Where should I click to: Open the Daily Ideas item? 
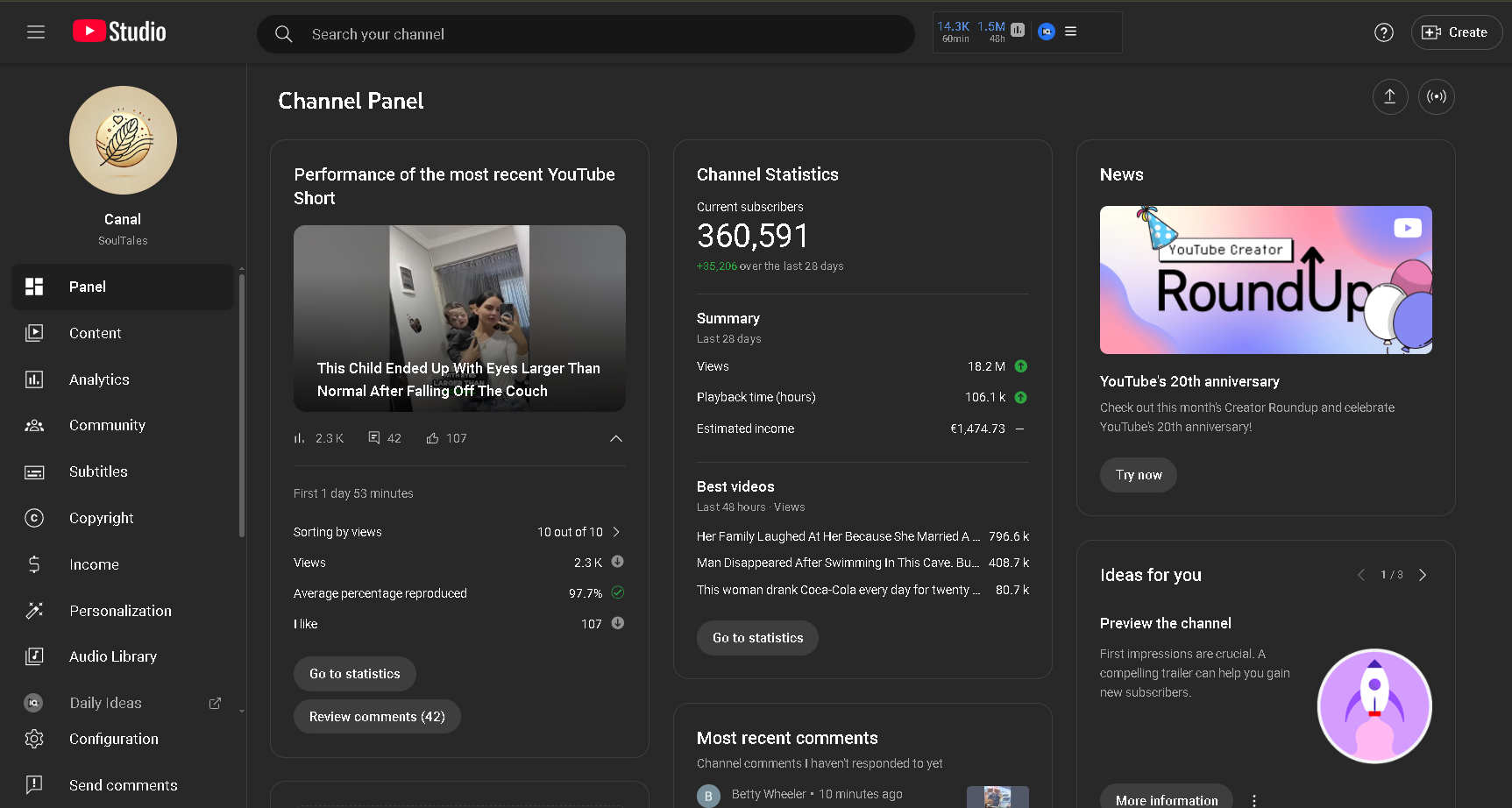[123, 703]
